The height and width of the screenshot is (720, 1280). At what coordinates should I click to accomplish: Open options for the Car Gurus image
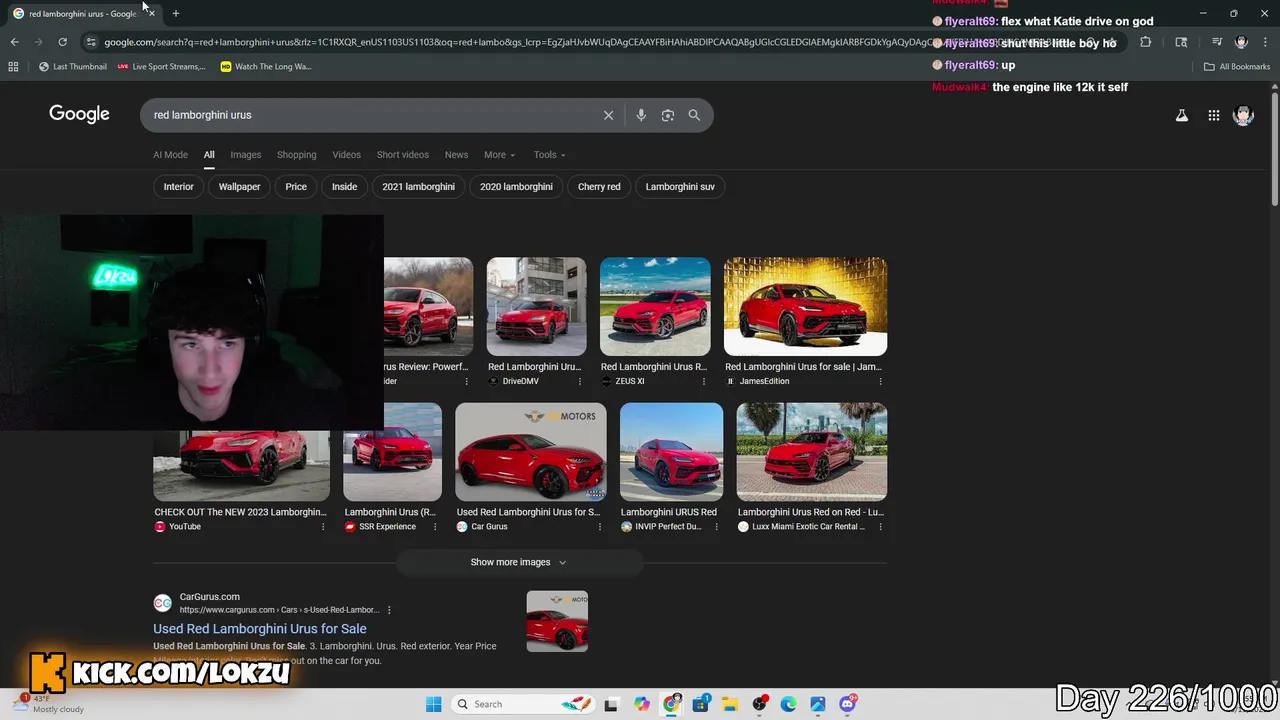click(599, 527)
